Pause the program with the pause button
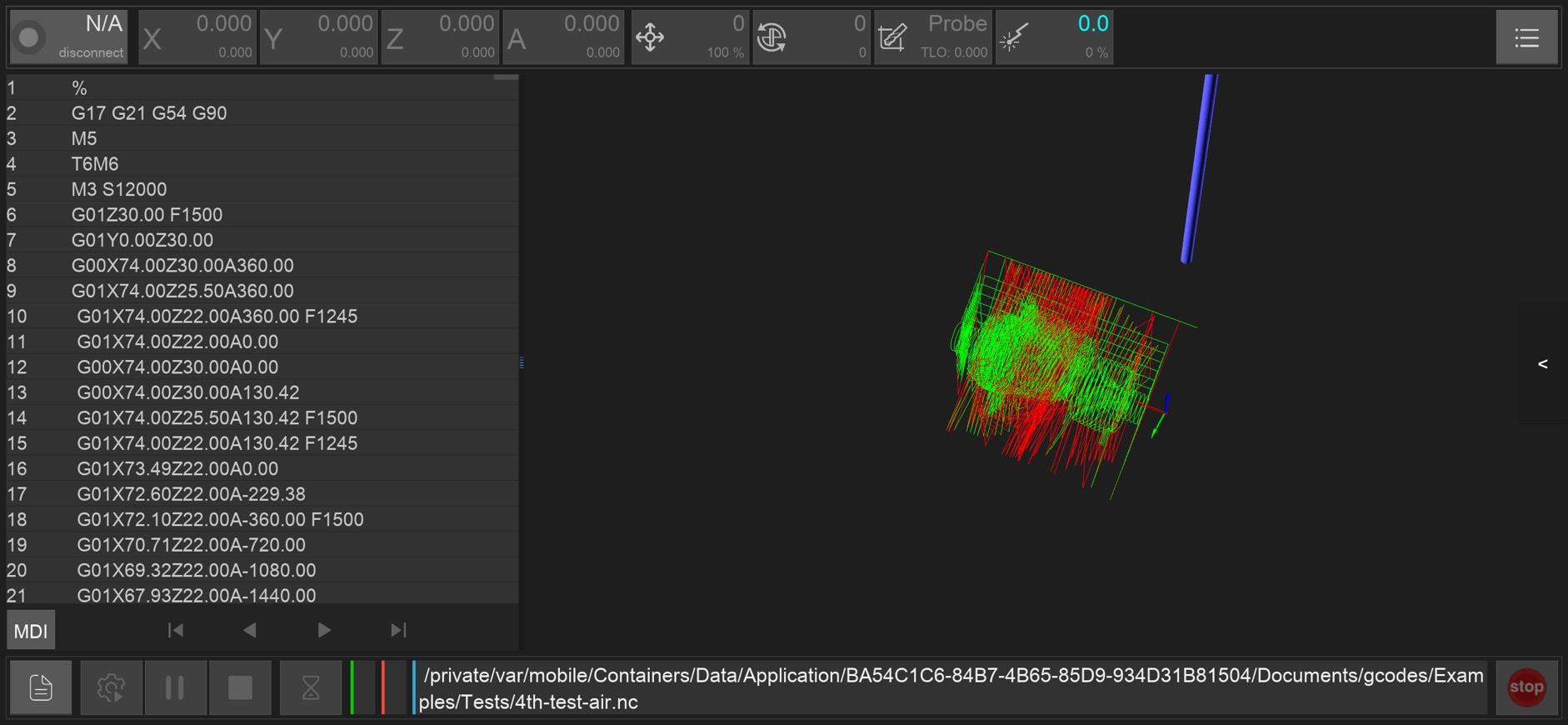The width and height of the screenshot is (1568, 725). pos(175,687)
